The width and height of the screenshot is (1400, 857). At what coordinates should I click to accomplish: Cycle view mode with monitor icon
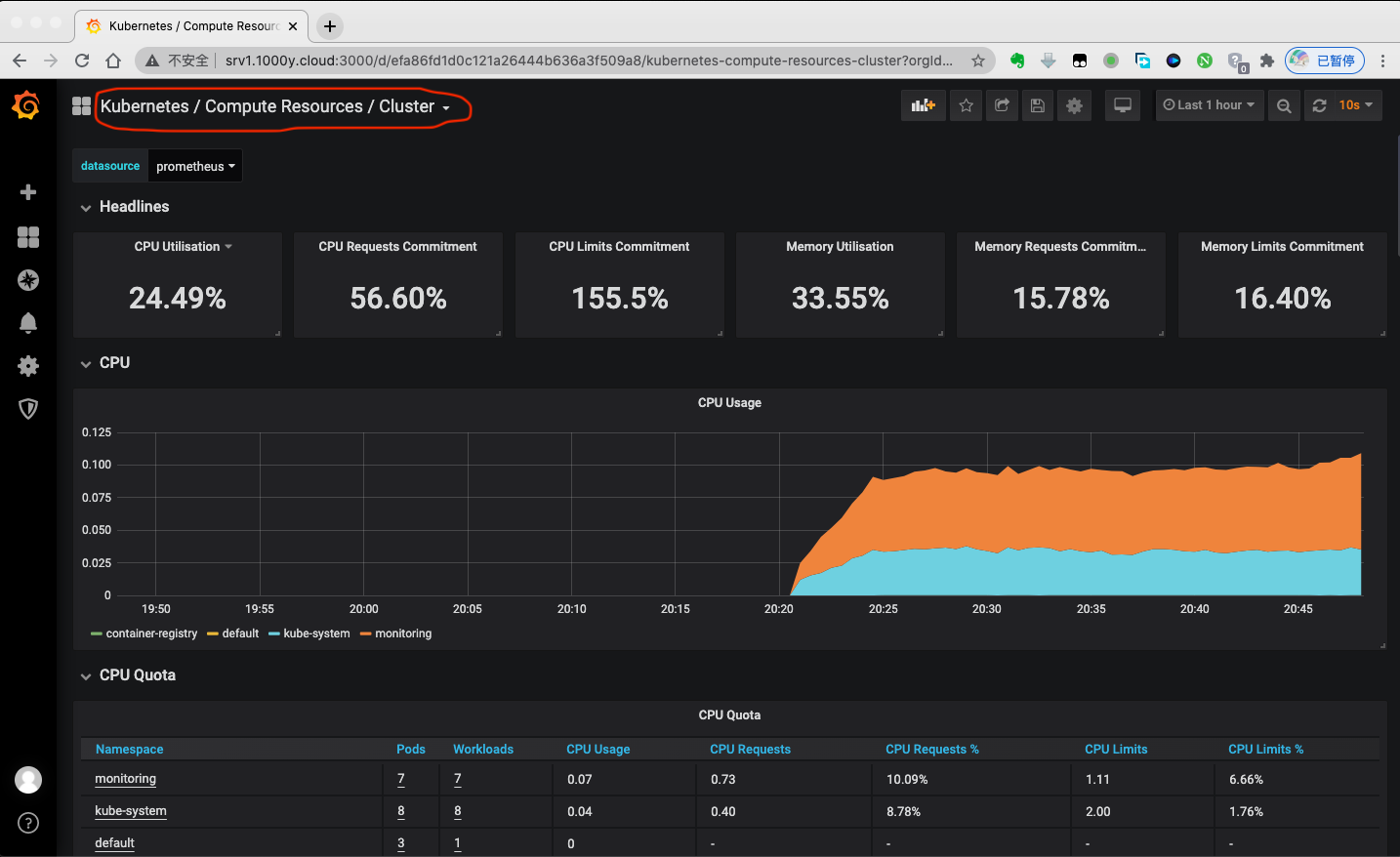point(1123,105)
